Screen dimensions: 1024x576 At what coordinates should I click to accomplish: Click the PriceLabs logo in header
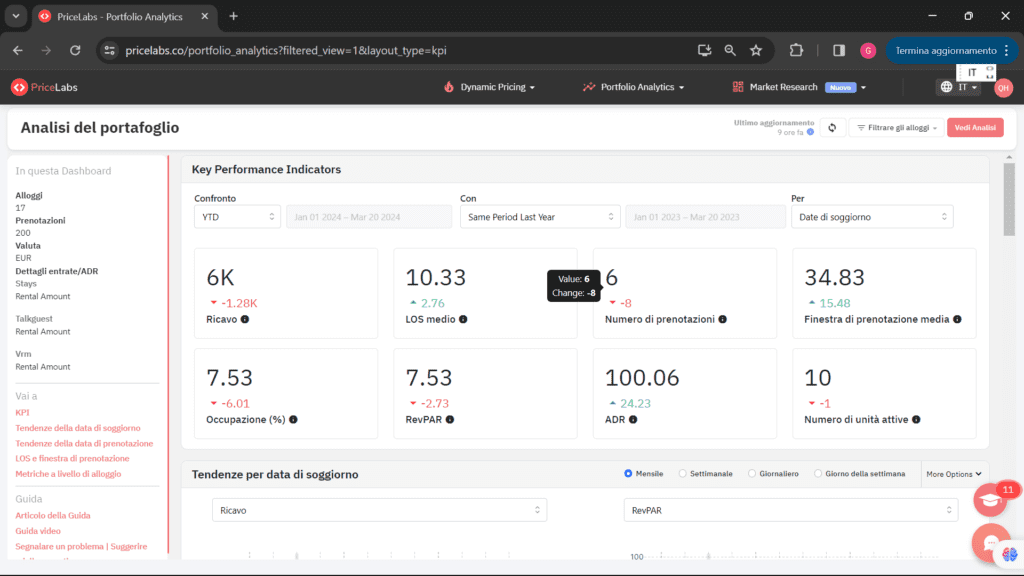[44, 87]
